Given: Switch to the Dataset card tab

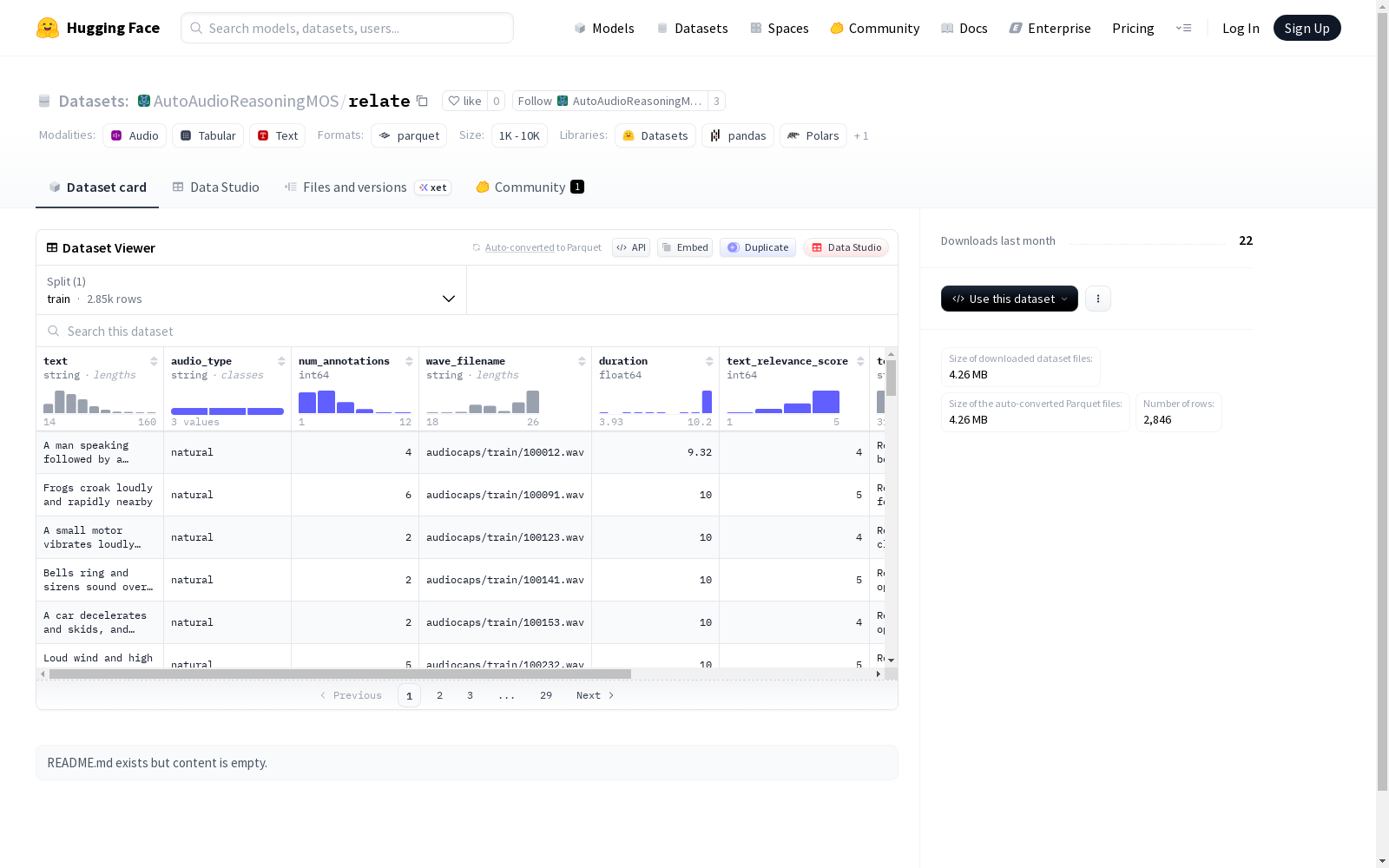Looking at the screenshot, I should coord(97,187).
